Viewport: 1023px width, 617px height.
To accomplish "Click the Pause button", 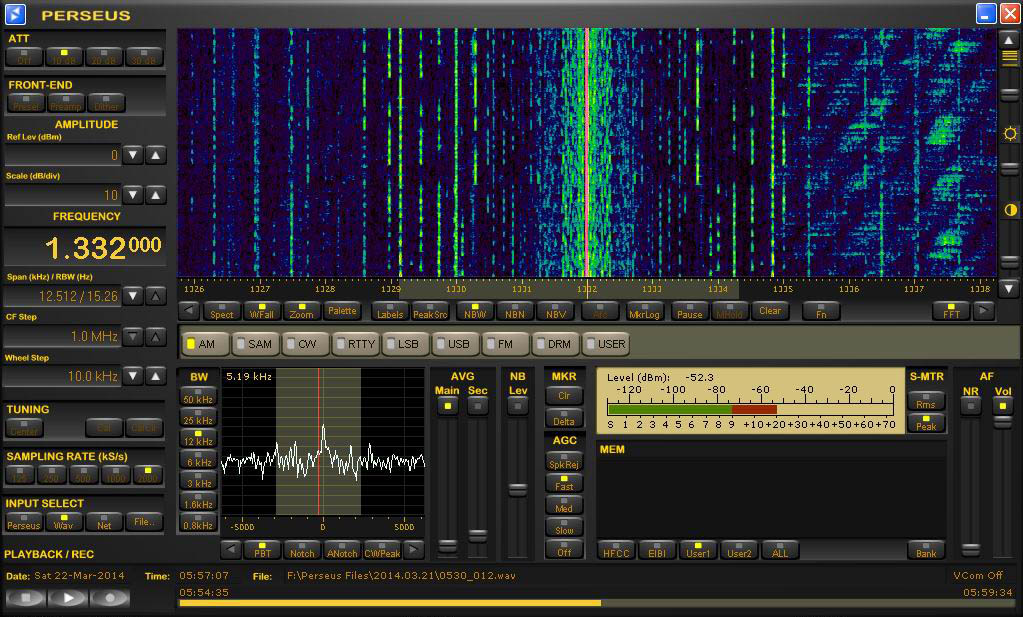I will pyautogui.click(x=689, y=311).
